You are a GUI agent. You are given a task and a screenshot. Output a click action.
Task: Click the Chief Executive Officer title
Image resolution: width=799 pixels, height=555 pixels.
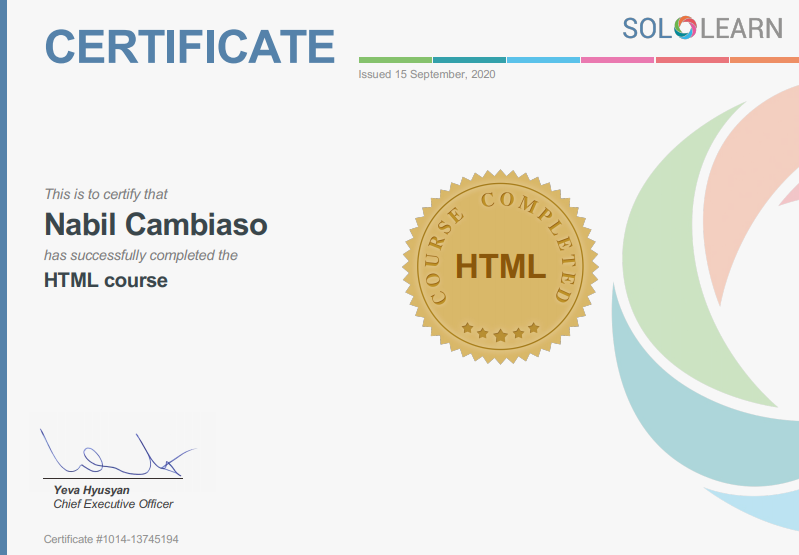[113, 504]
